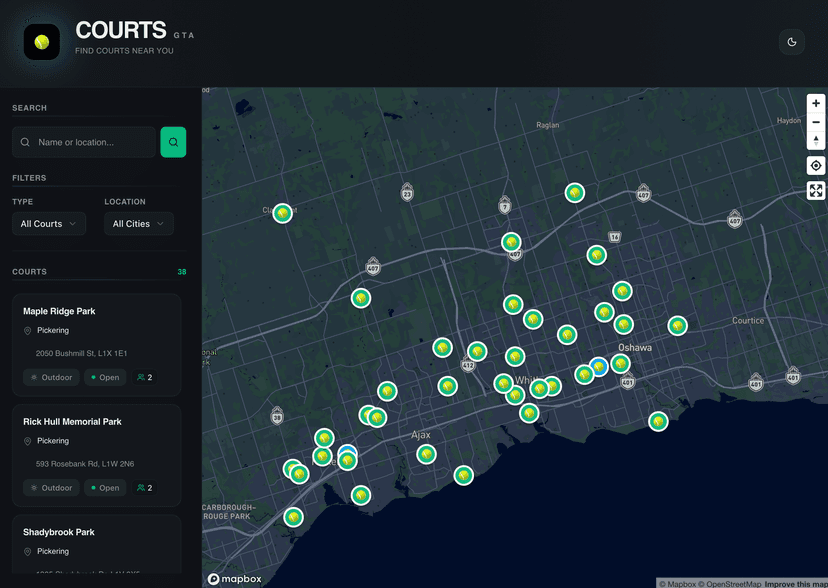The height and width of the screenshot is (588, 828).
Task: Toggle the Outdoor filter badge on Rick Hull card
Action: 50,487
